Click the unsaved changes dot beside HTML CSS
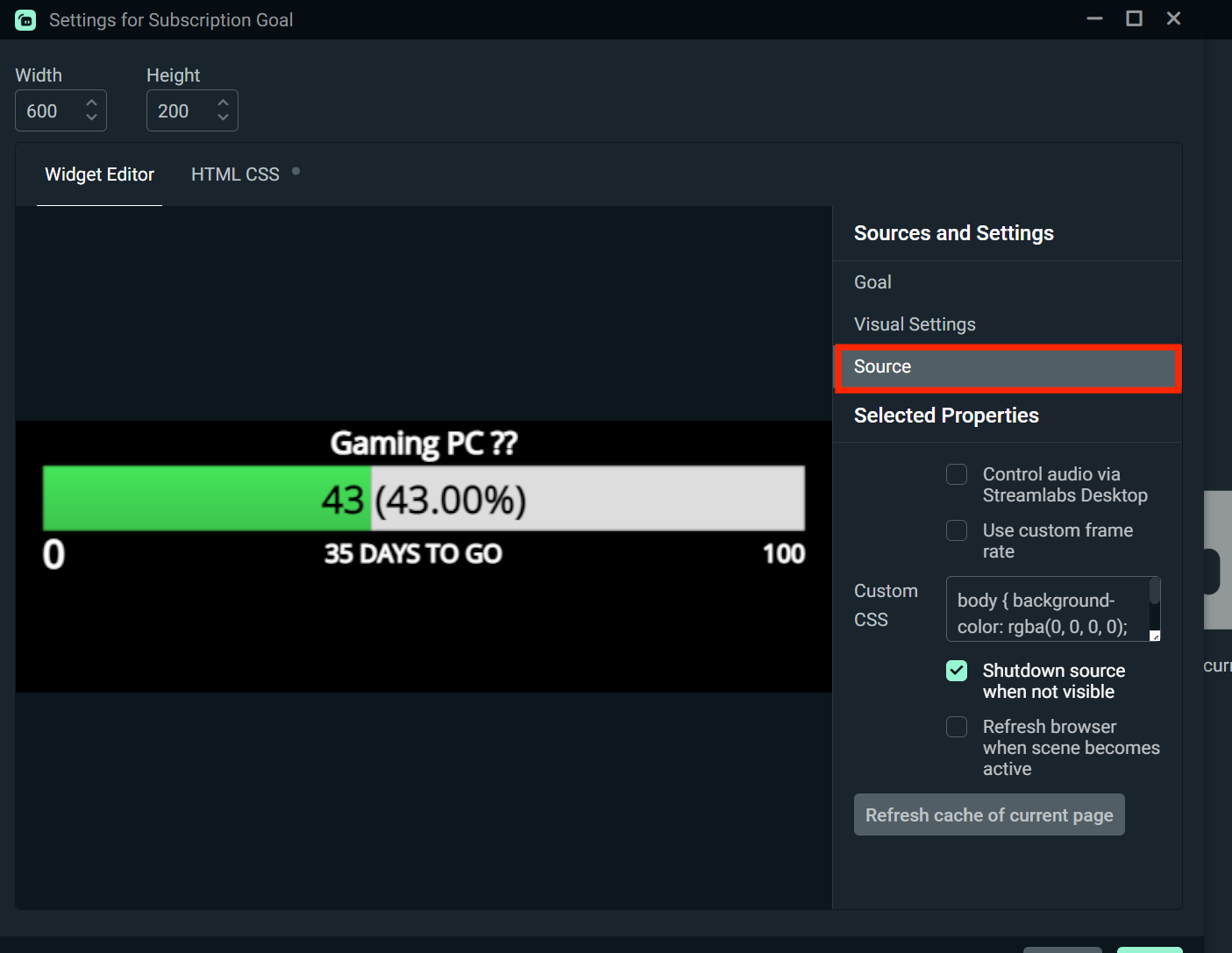The height and width of the screenshot is (953, 1232). 296,172
